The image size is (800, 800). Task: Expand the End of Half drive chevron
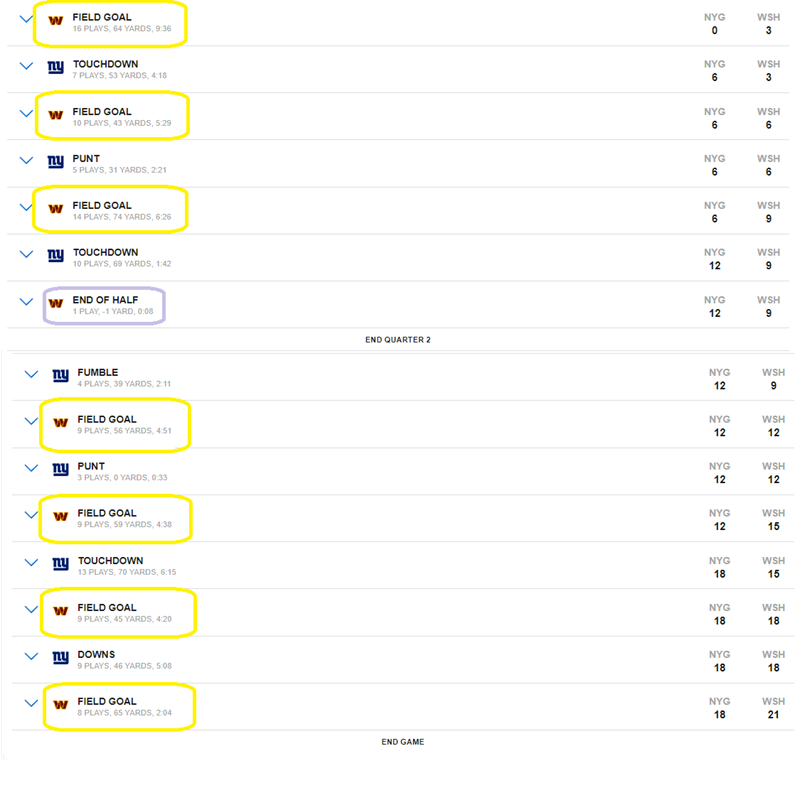pyautogui.click(x=26, y=302)
